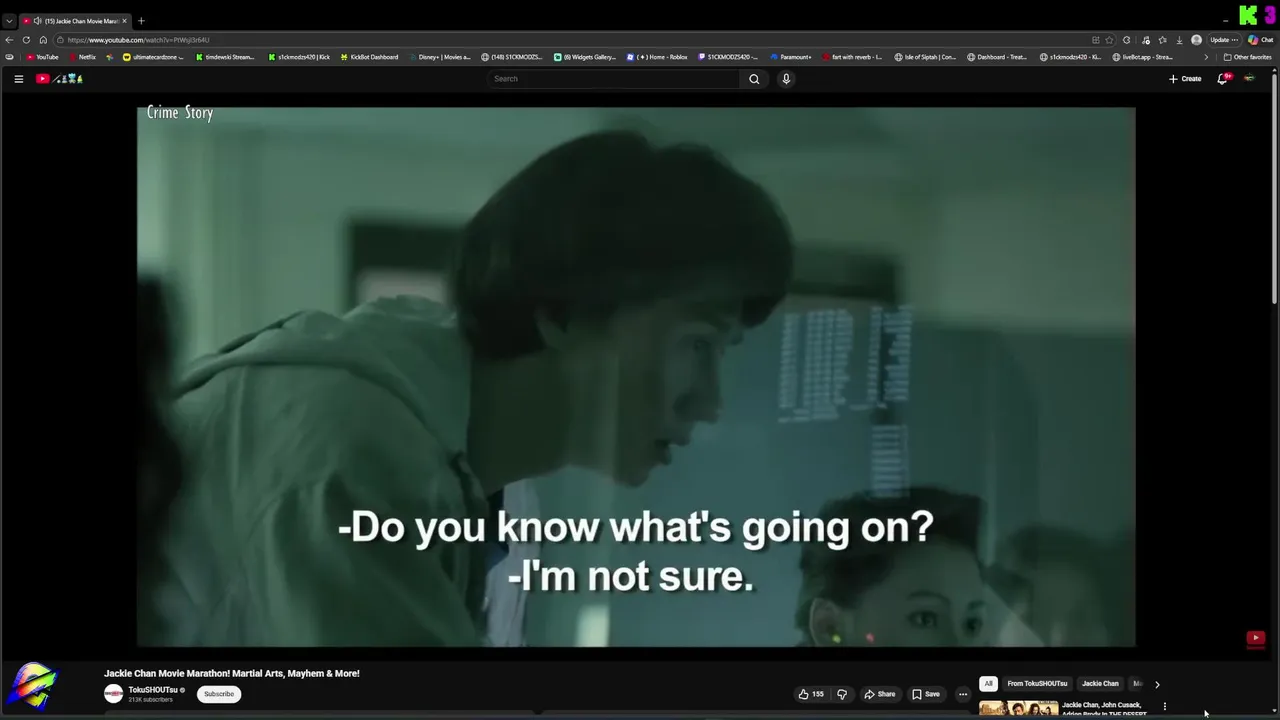1280x720 pixels.
Task: Open Paramount+ bookmark
Action: pyautogui.click(x=791, y=57)
